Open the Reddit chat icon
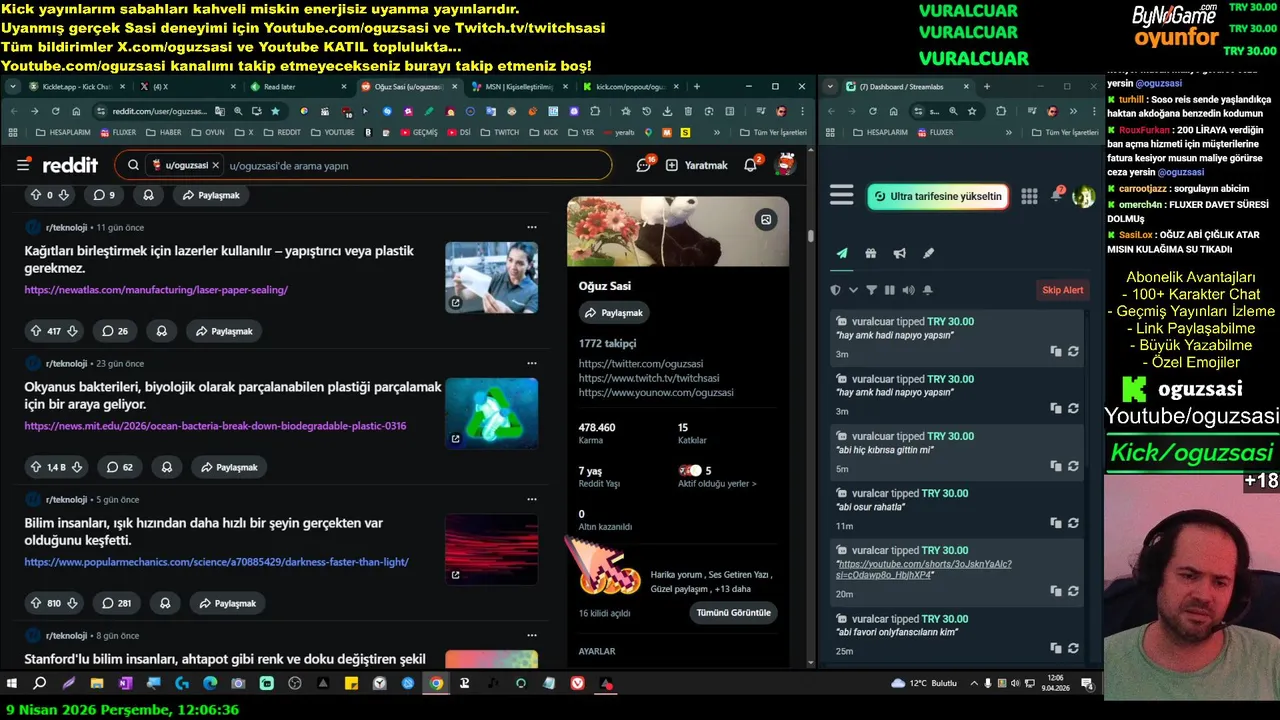 [x=644, y=165]
